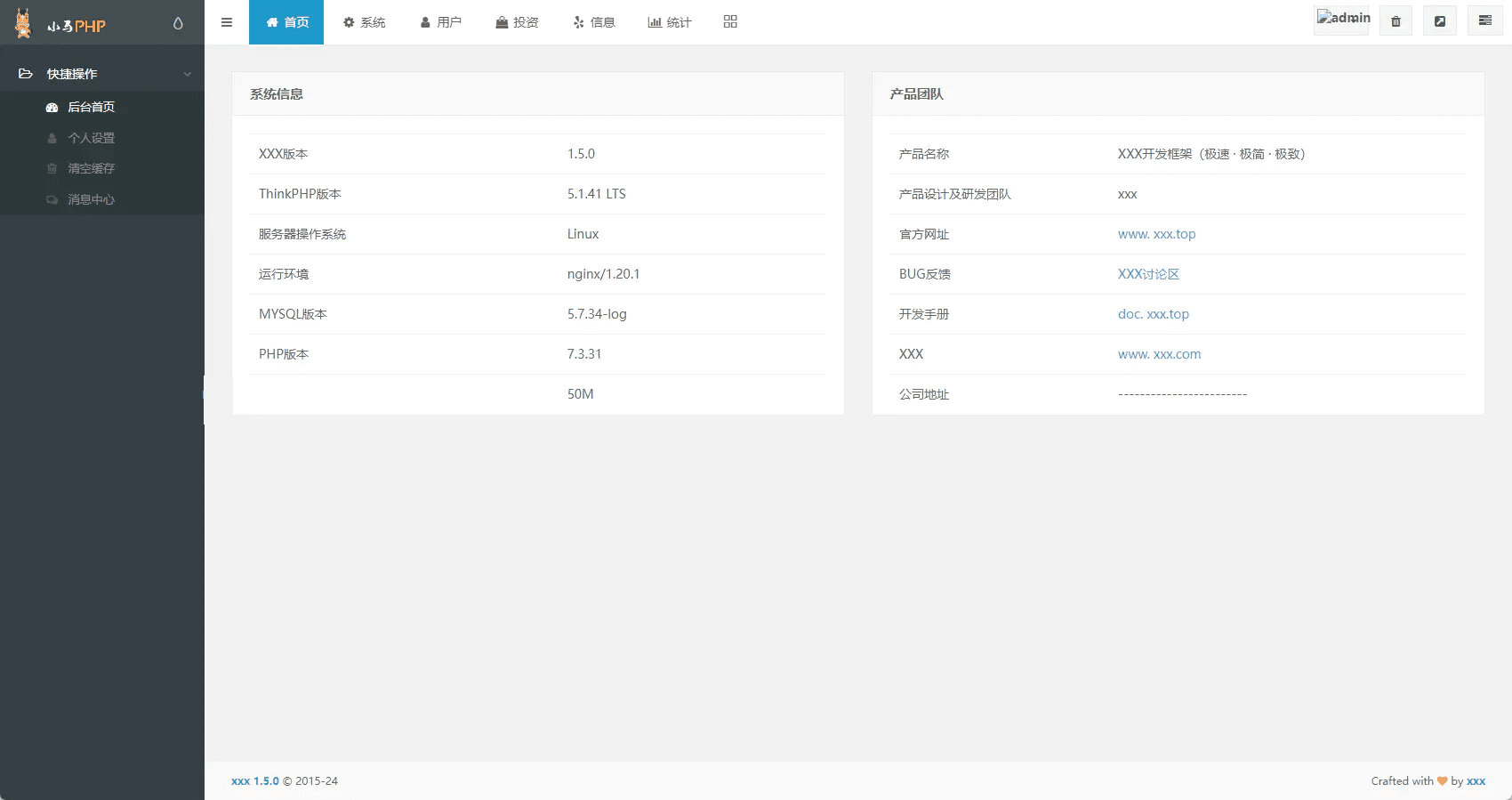Click the external link arrow icon
1512x800 pixels.
point(1439,21)
